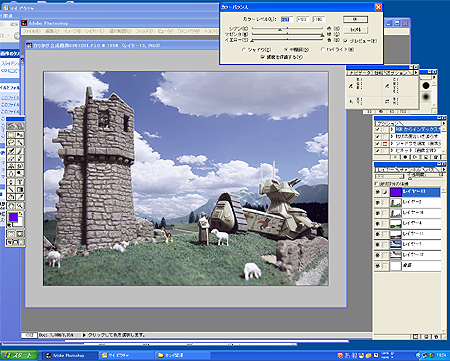This screenshot has height=361, width=450.
Task: Open the File menu in Photoshop
Action: point(31,31)
